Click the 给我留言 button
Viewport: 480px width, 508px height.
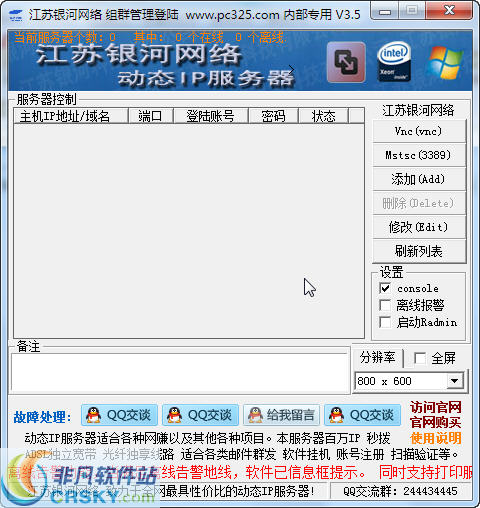[x=282, y=415]
